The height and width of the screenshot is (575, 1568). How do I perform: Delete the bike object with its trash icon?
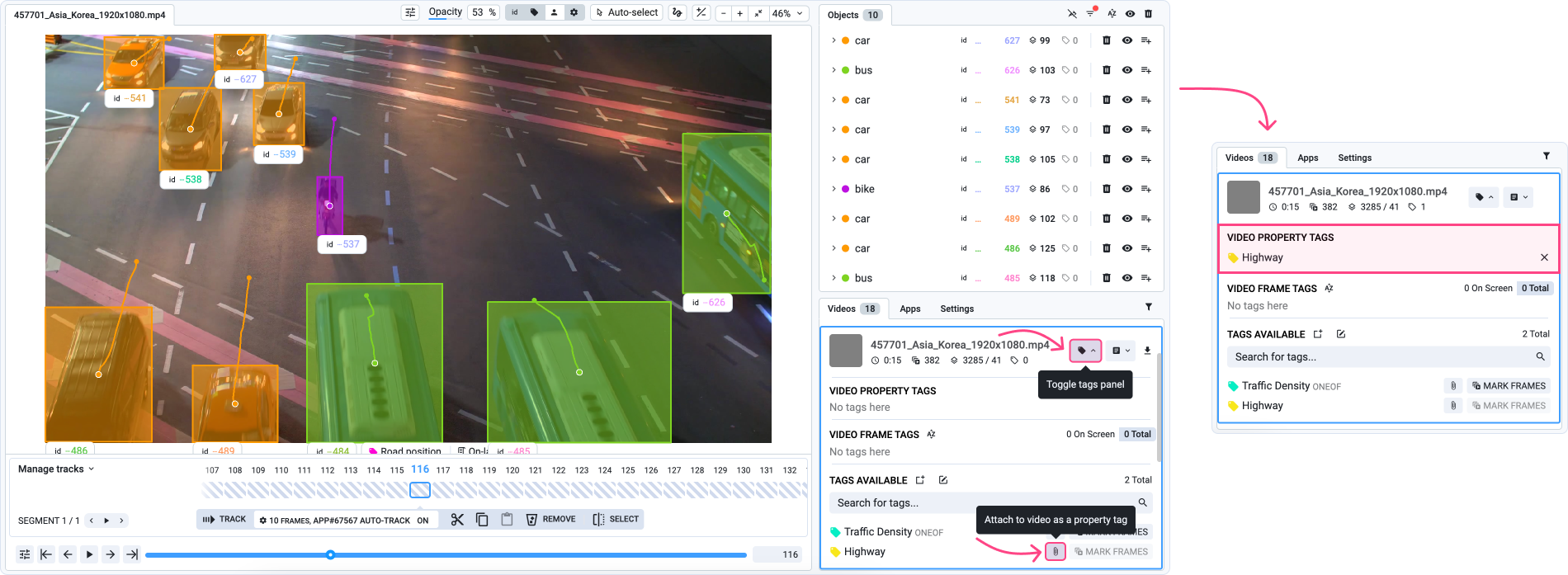coord(1107,189)
